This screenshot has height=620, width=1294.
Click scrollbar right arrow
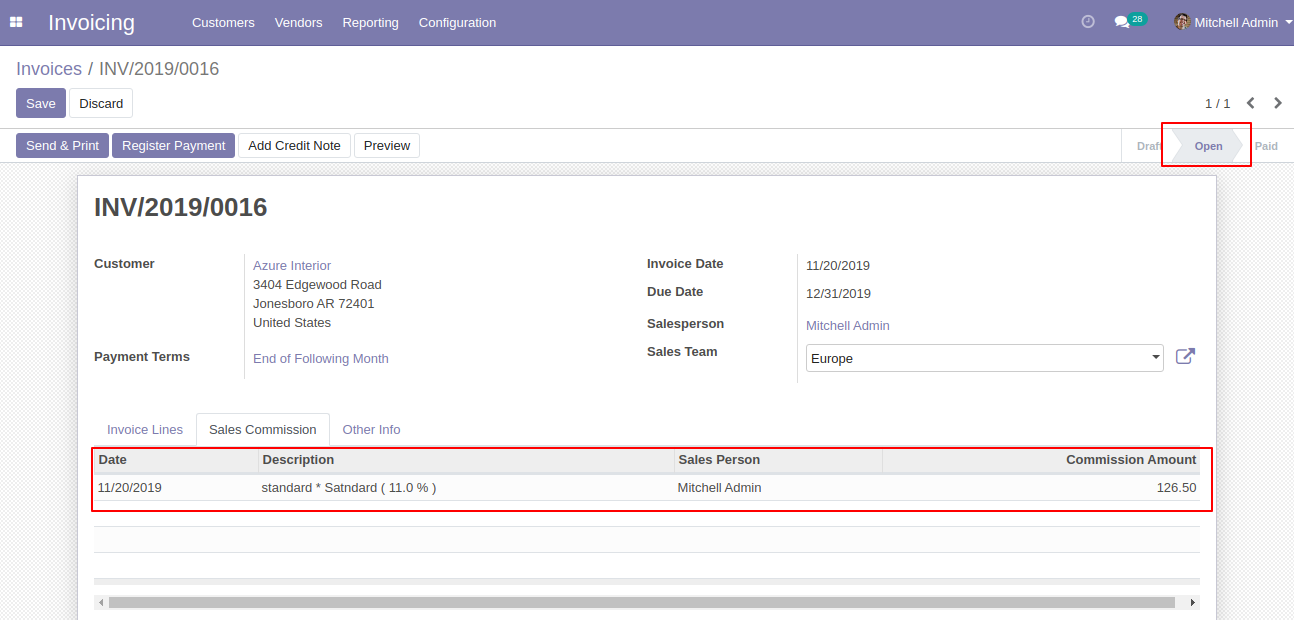tap(1192, 603)
